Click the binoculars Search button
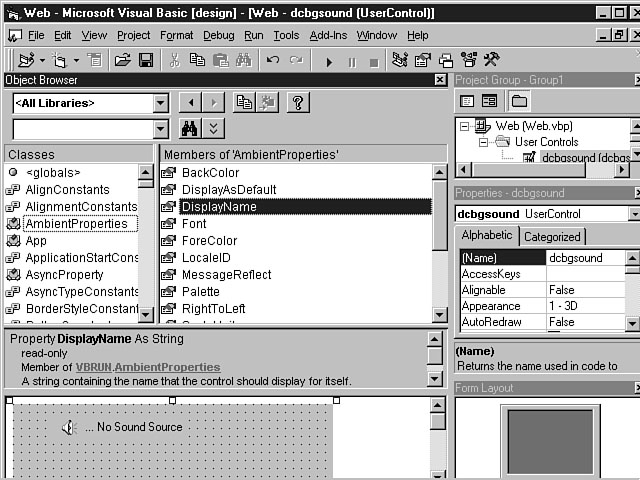This screenshot has height=480, width=640. 190,129
